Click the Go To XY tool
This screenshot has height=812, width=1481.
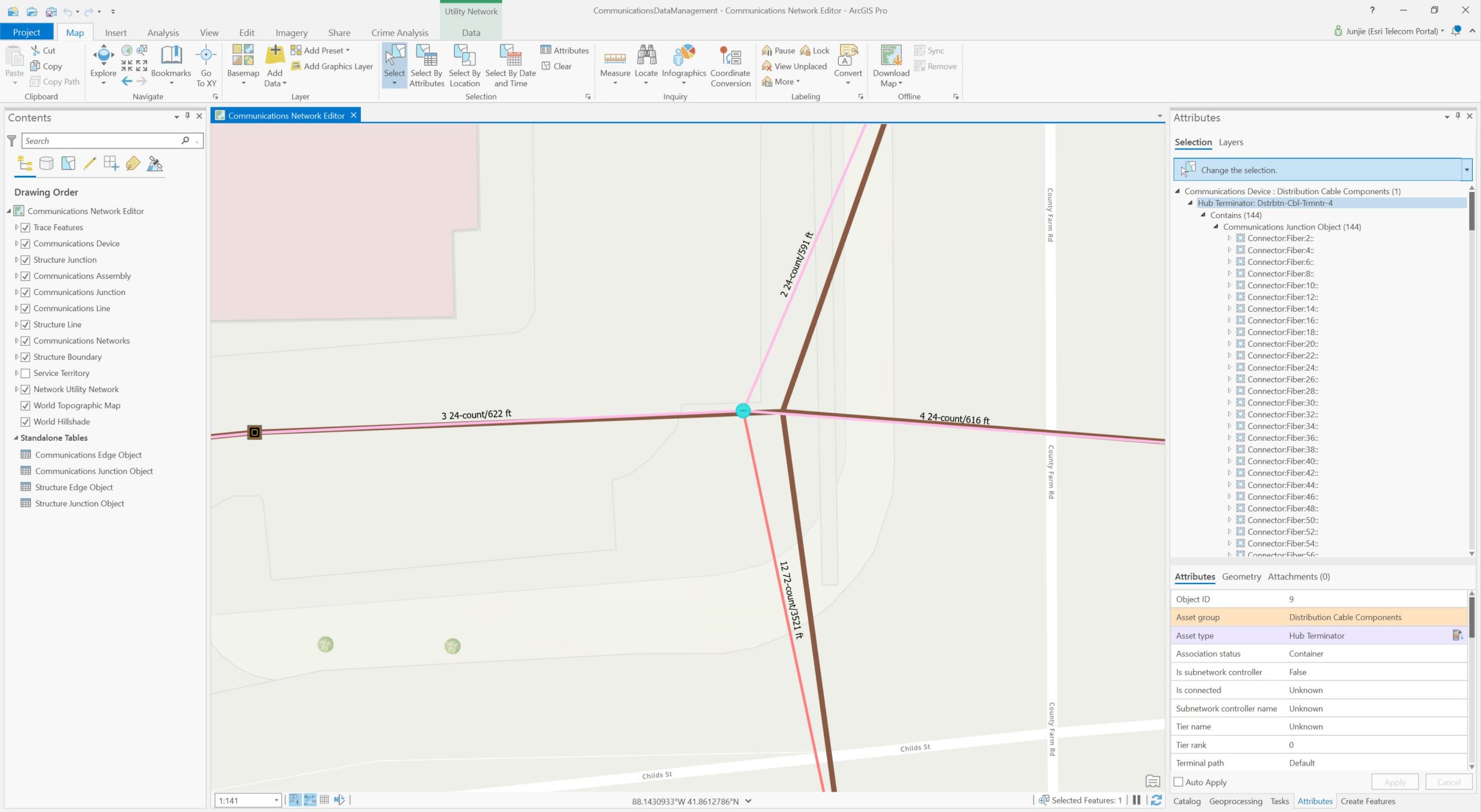click(206, 65)
